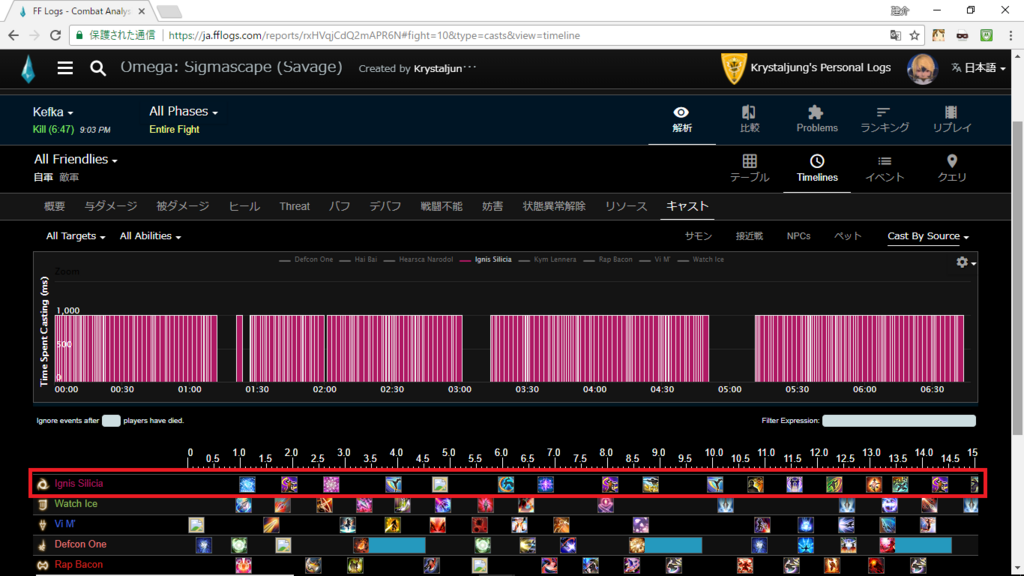
Task: Select the デバフ debuffs tab
Action: point(385,206)
